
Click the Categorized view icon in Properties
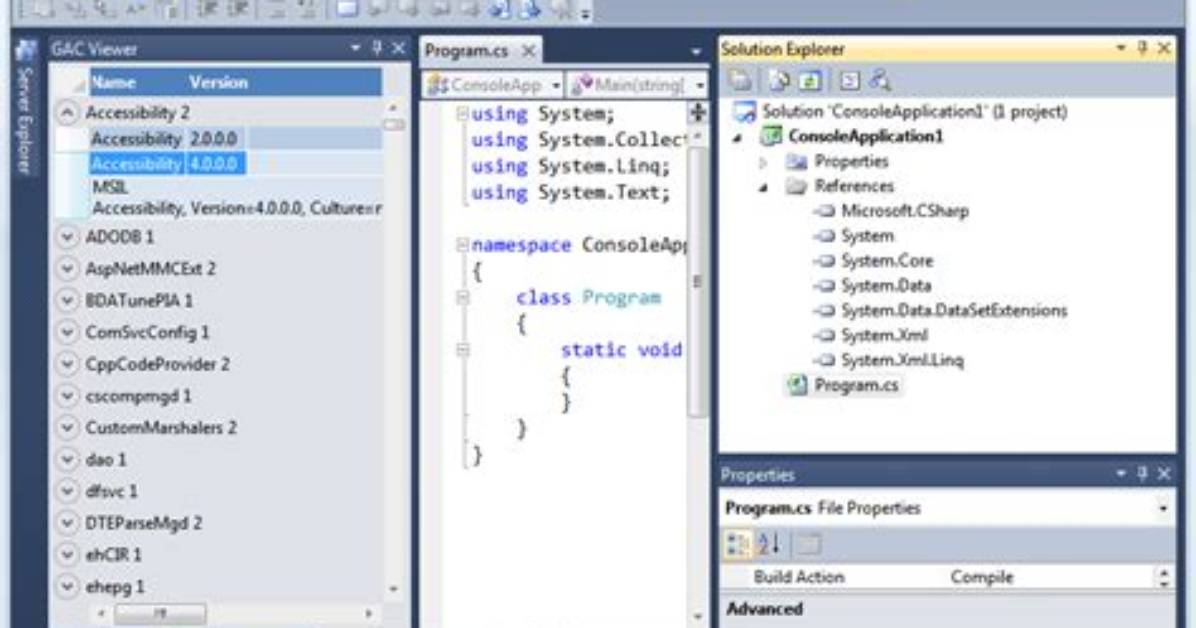[737, 544]
